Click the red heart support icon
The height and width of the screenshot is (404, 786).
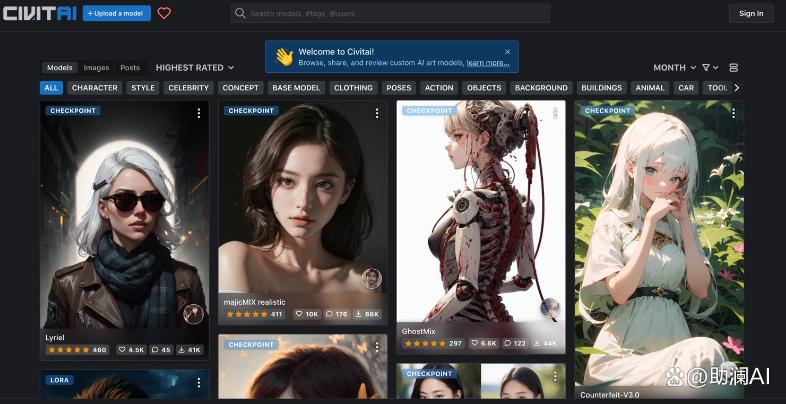point(164,14)
